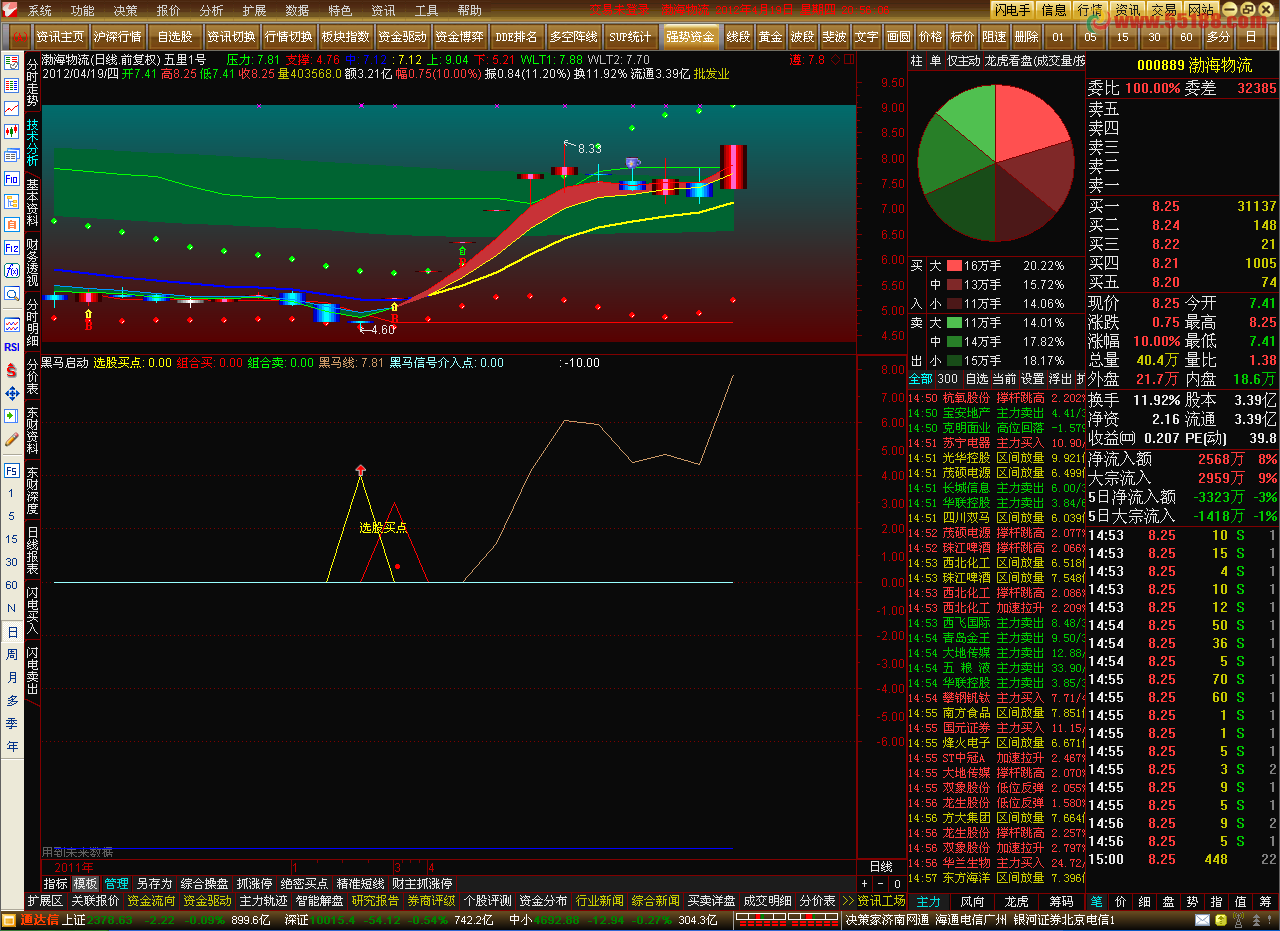Click the DDE排名 toolbar button
This screenshot has height=931, width=1280.
[517, 37]
